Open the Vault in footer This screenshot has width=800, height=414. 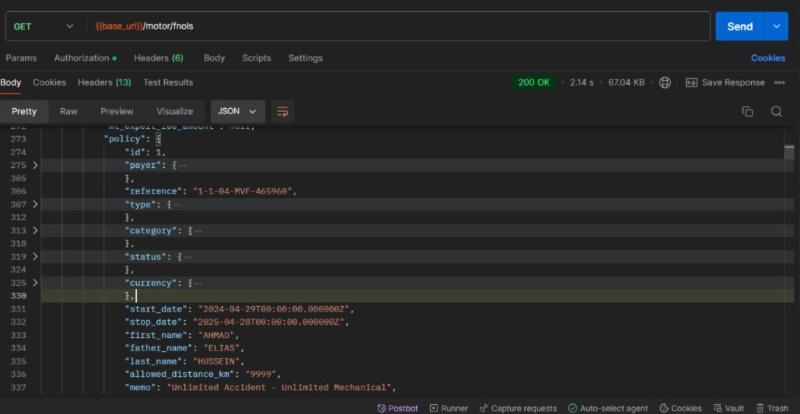(731, 408)
